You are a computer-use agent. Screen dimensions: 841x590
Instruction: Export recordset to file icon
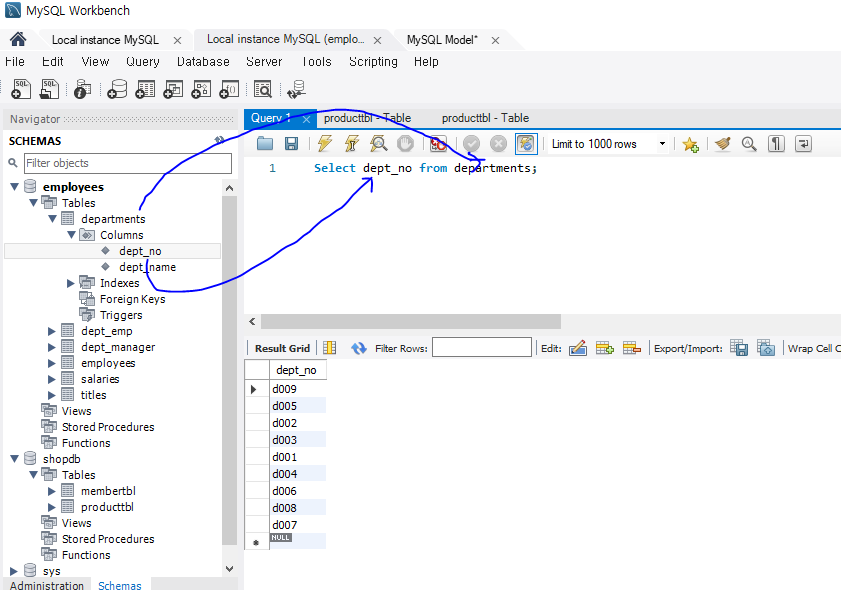[739, 349]
